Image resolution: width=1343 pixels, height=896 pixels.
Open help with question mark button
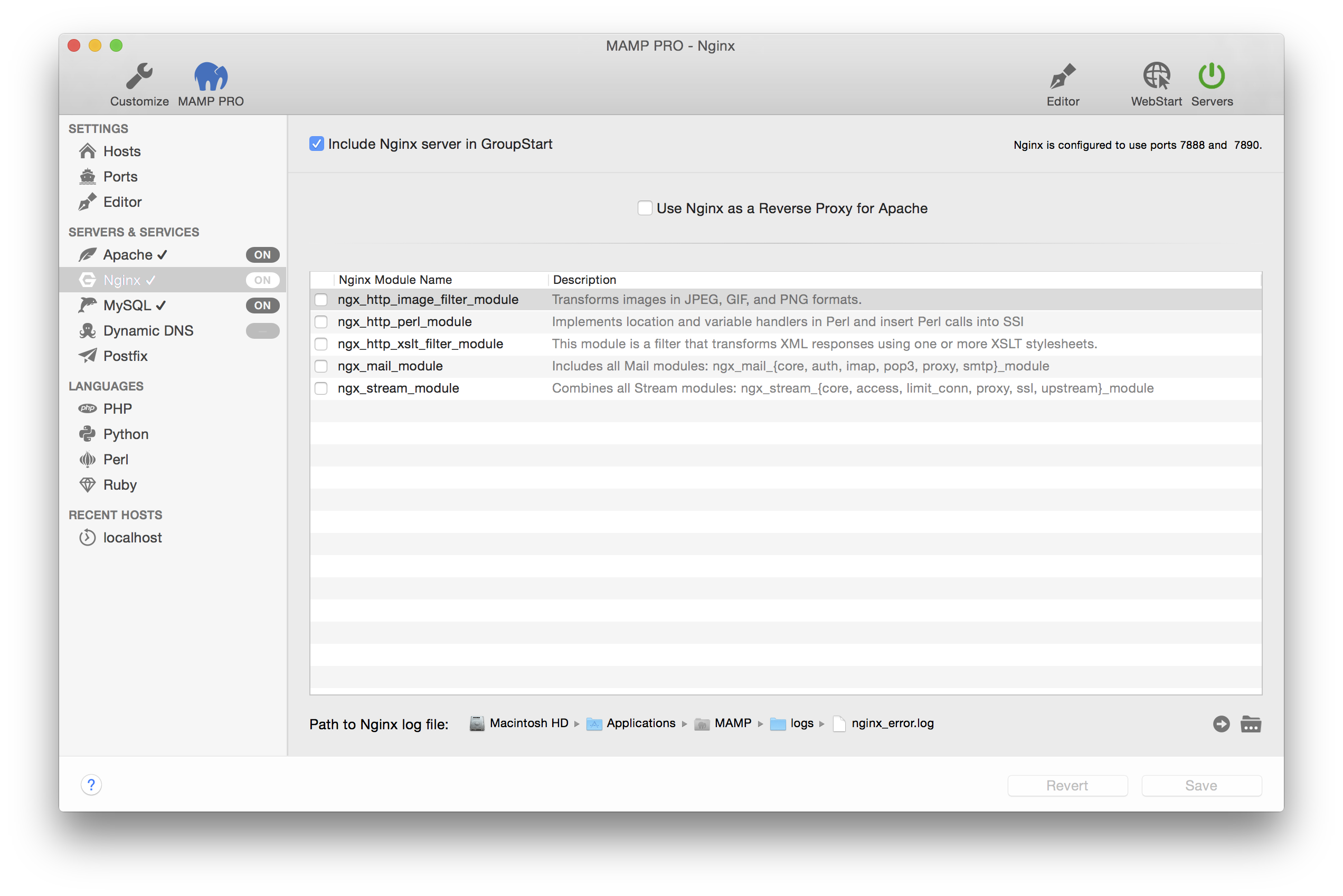click(x=91, y=785)
